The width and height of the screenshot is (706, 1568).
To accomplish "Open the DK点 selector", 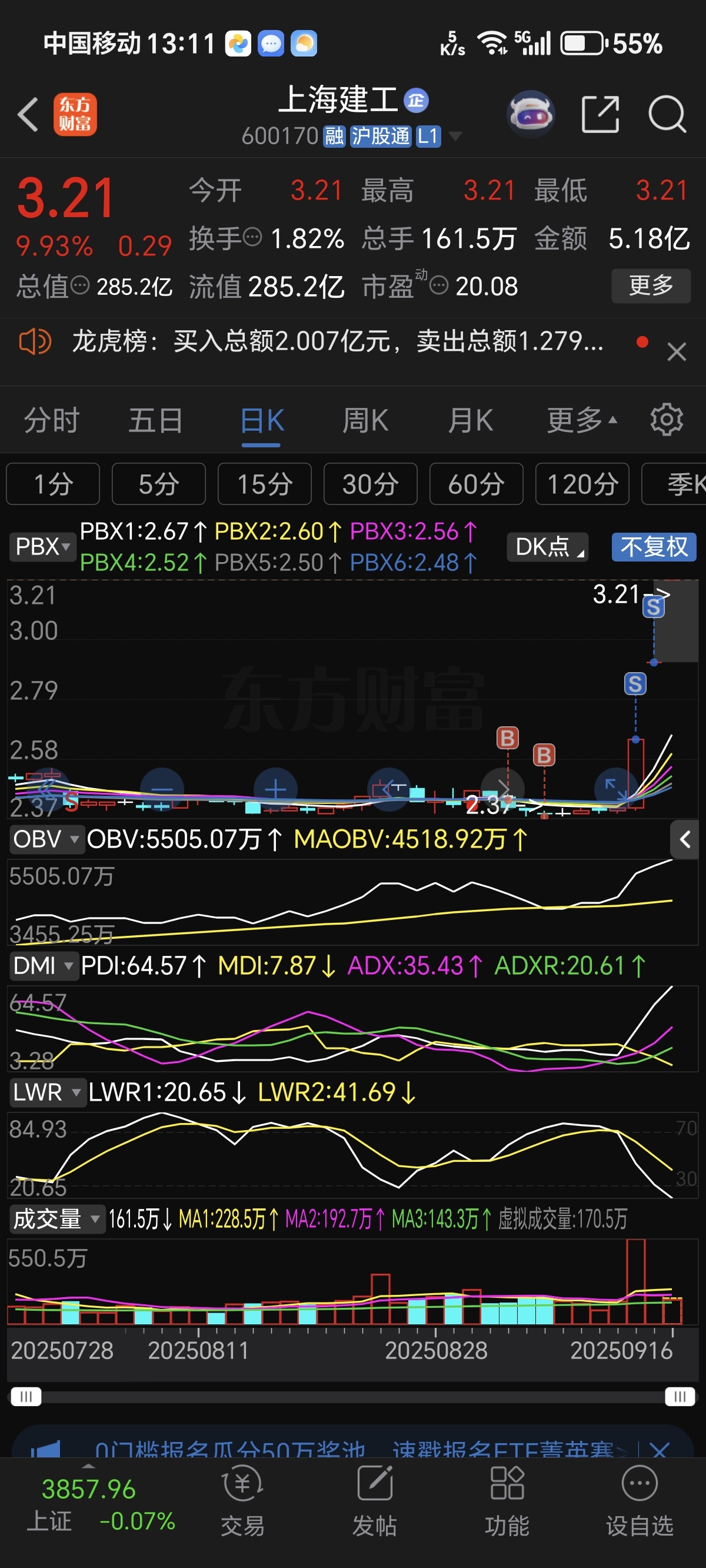I will 548,547.
